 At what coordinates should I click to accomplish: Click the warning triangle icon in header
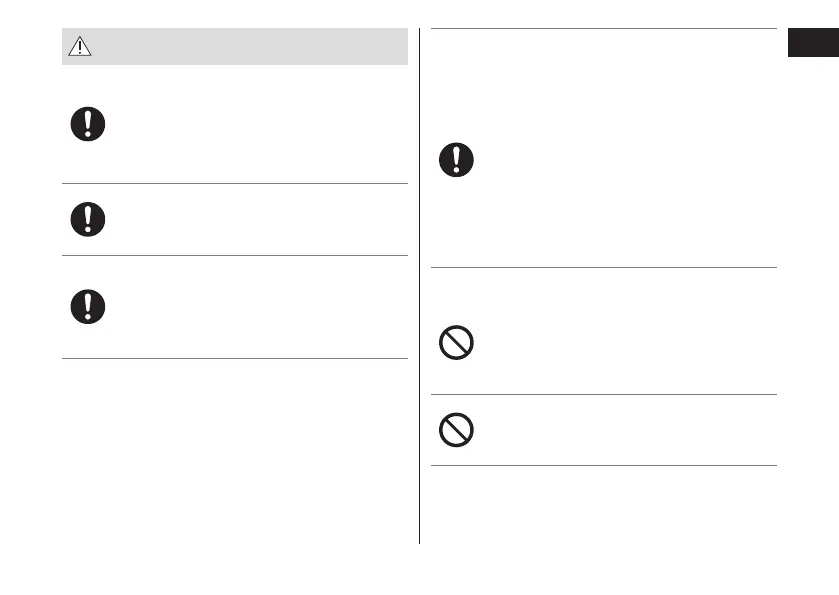(x=78, y=46)
